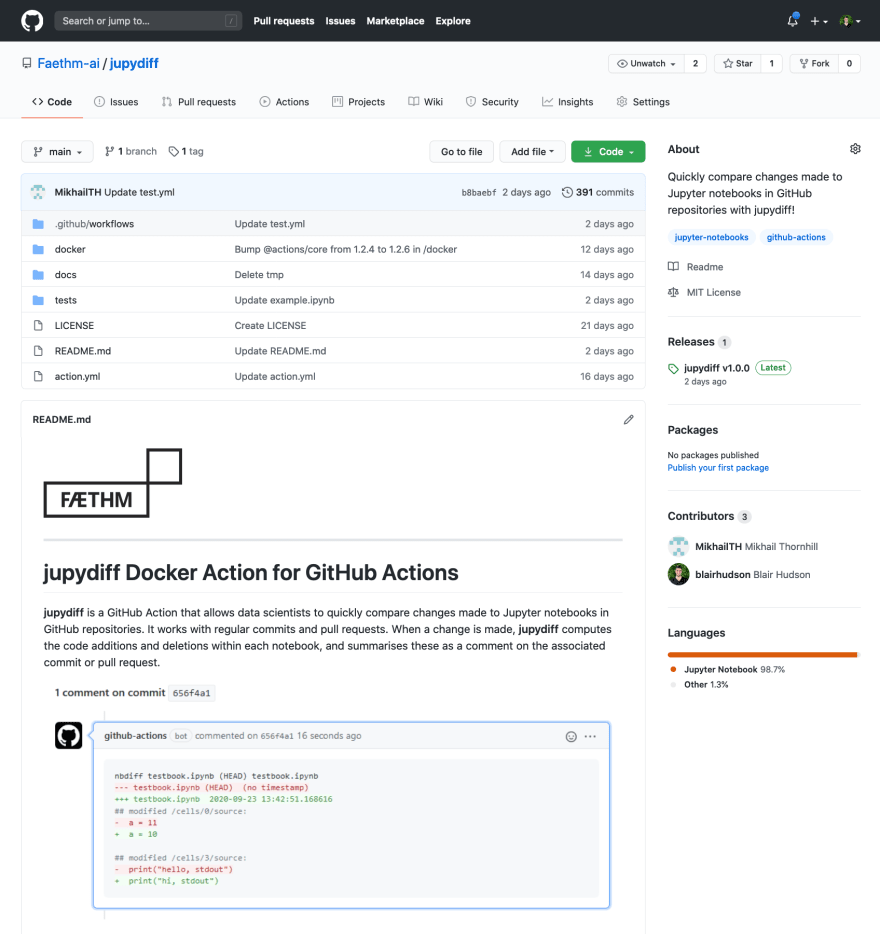Viewport: 880px width, 934px height.
Task: View the 1 tag link
Action: click(186, 152)
